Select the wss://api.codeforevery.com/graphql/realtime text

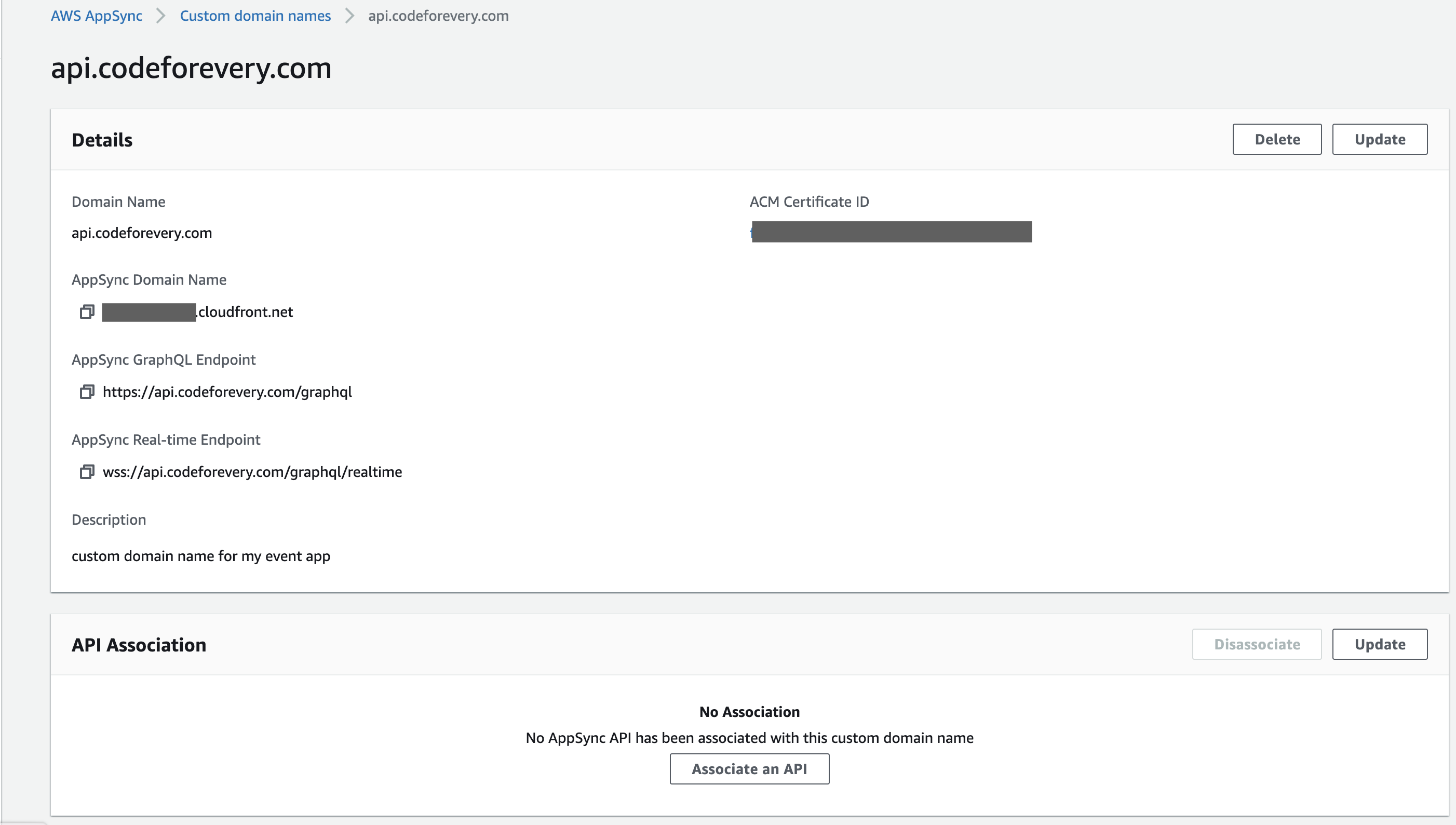point(252,471)
